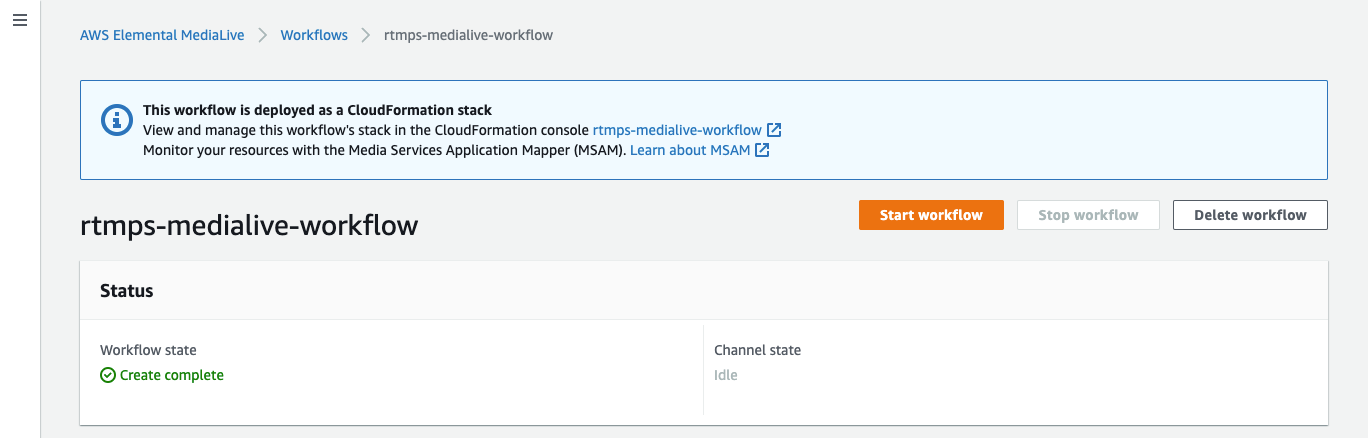Click the Channel state label
Viewport: 1368px width, 438px height.
pos(757,350)
